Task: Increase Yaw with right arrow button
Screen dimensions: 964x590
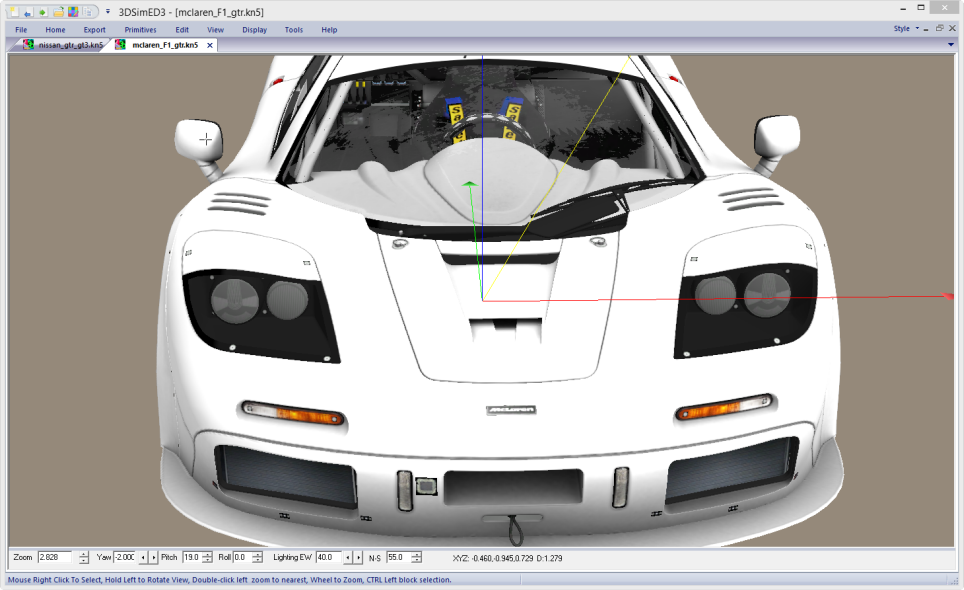Action: [x=154, y=557]
